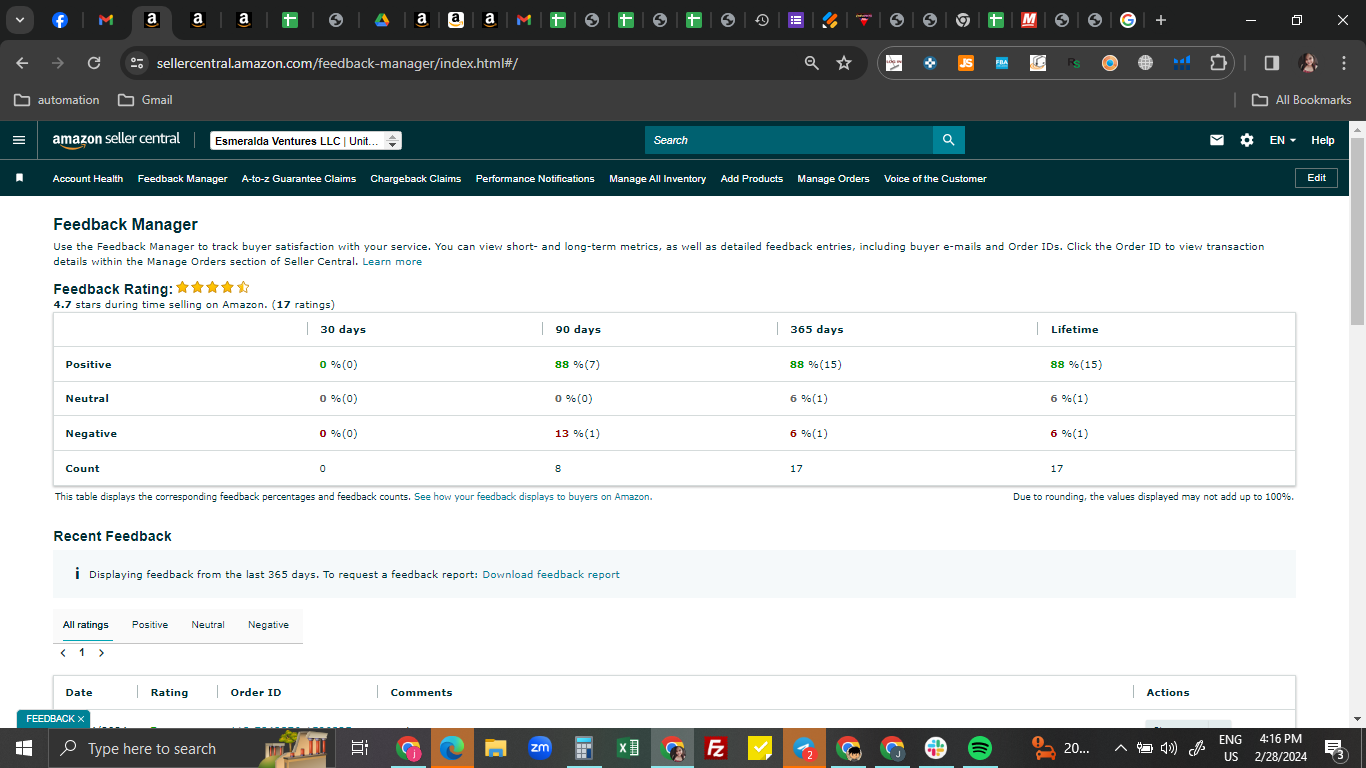The image size is (1366, 768).
Task: Download feedback report link
Action: 551,575
